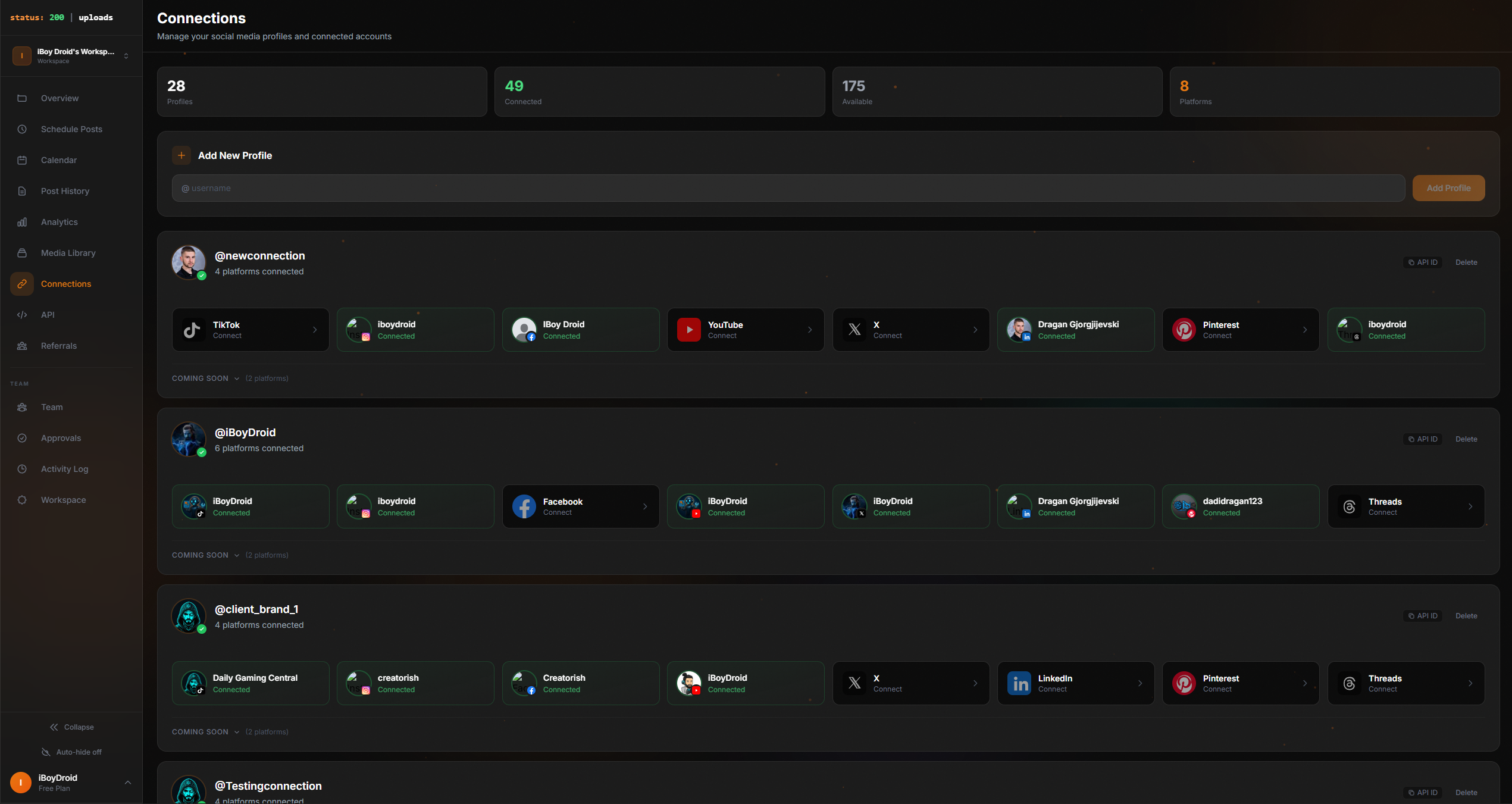Image resolution: width=1512 pixels, height=804 pixels.
Task: Click the Analytics bar chart icon
Action: coord(22,222)
